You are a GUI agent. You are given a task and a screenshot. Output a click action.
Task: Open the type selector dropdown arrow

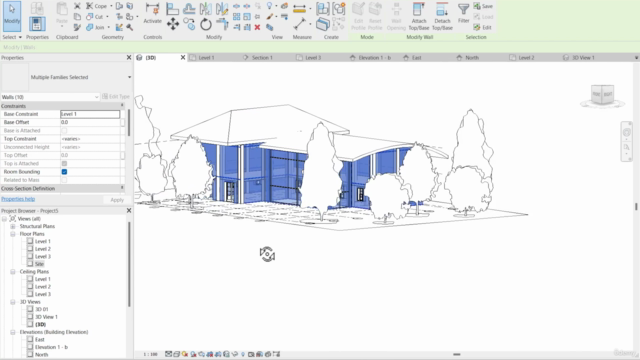pos(129,77)
